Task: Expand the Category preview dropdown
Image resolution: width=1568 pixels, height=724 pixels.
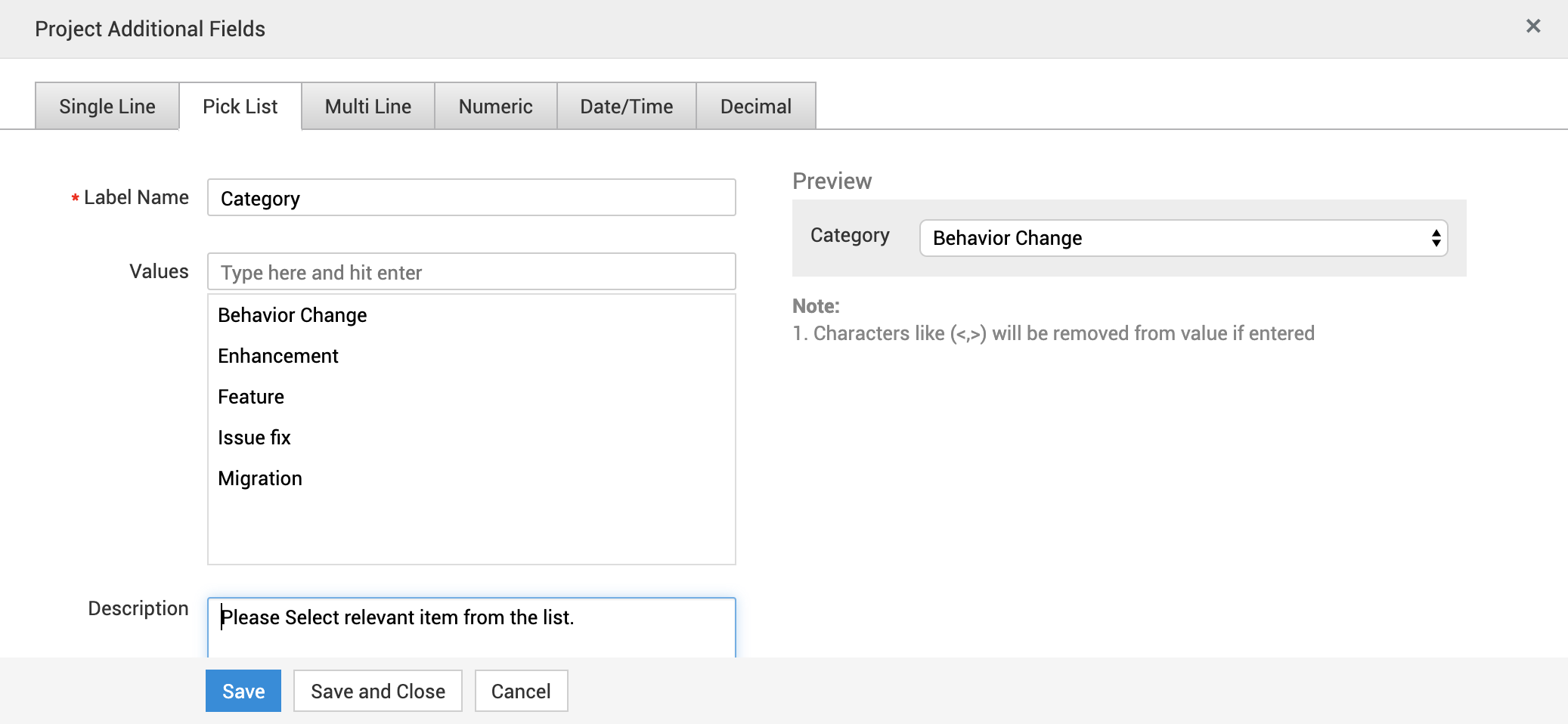Action: [x=1172, y=238]
